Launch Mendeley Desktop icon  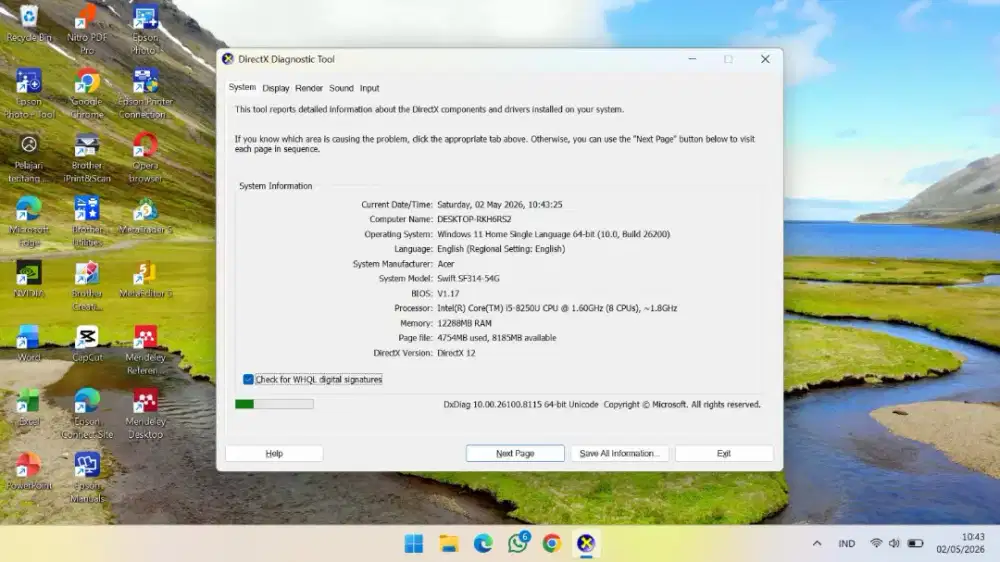click(145, 413)
